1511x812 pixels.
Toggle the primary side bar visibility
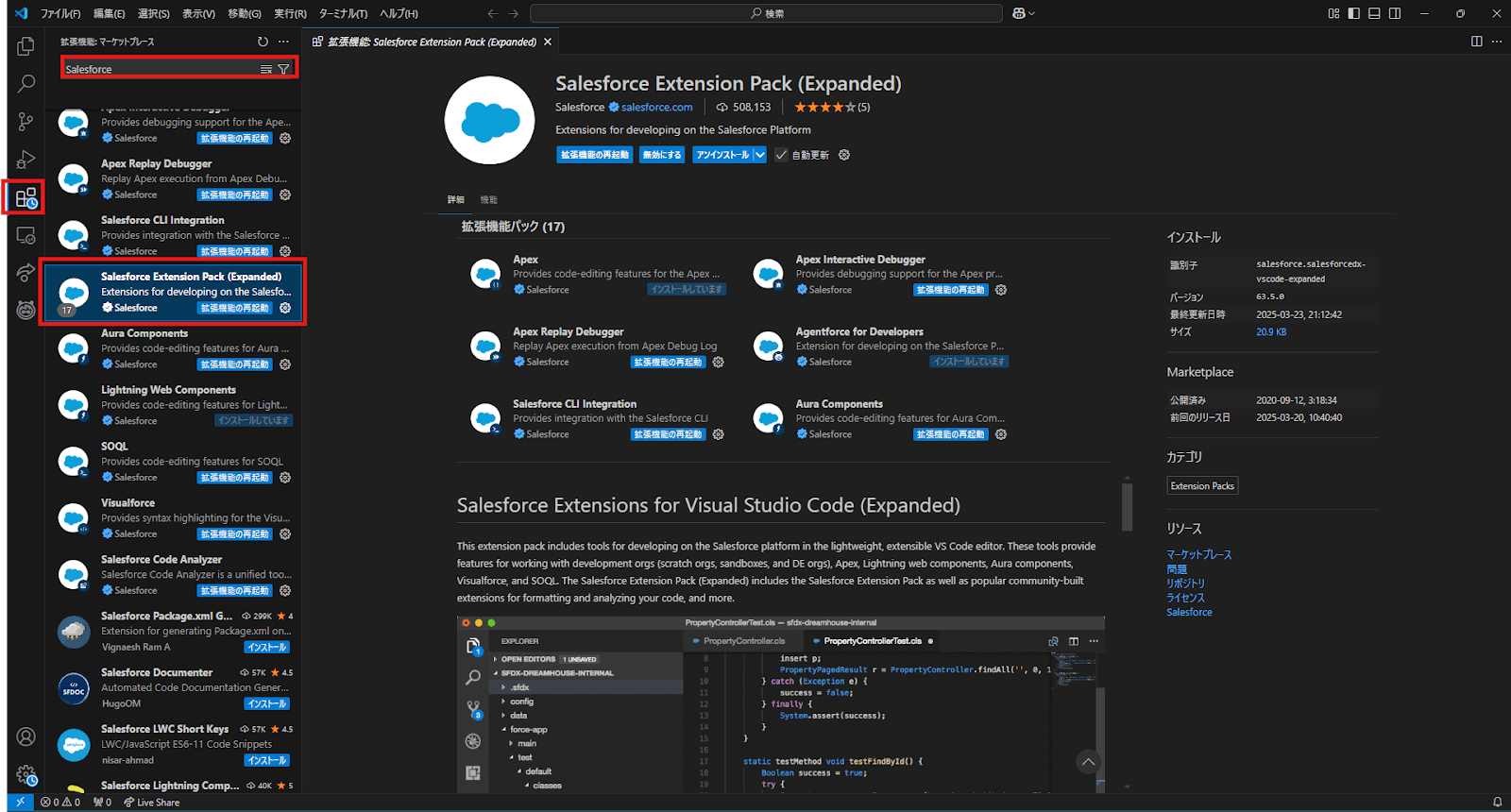tap(1353, 13)
